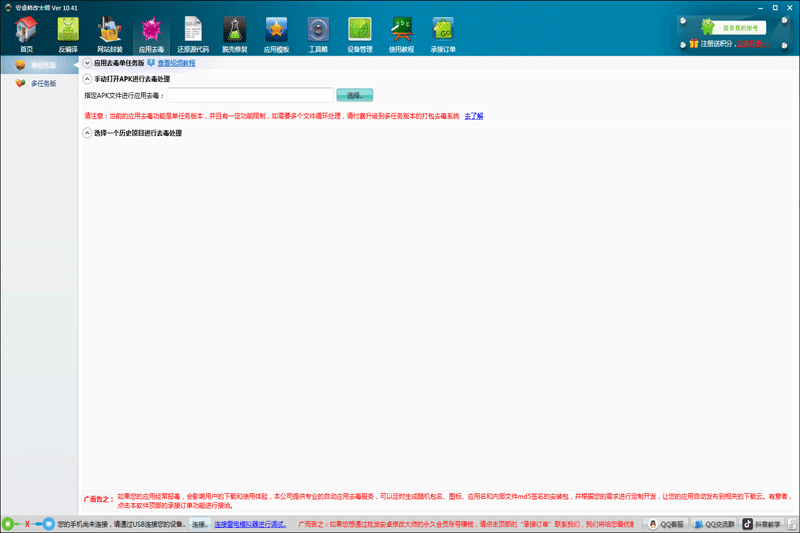Open the 首页 home icon in toolbar
Viewport: 800px width, 533px height.
[26, 34]
